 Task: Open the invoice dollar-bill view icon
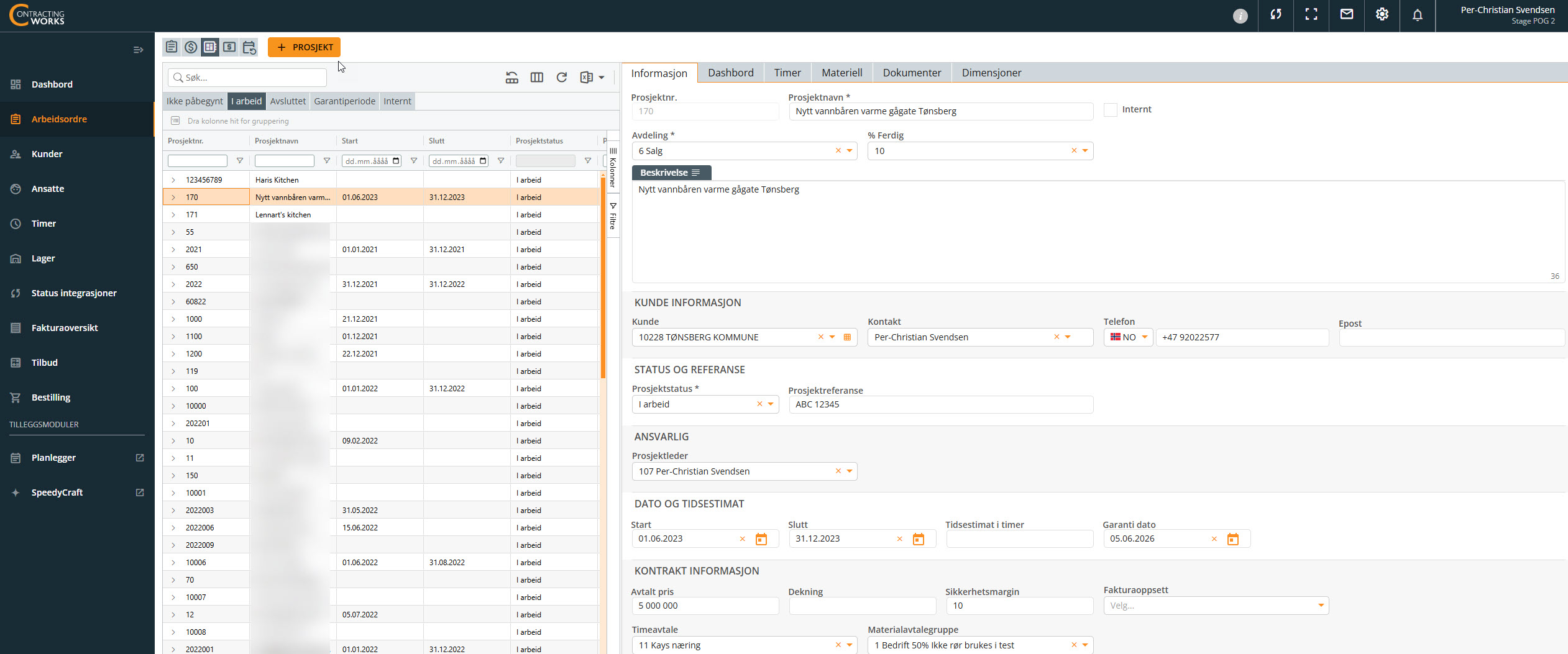(x=229, y=47)
